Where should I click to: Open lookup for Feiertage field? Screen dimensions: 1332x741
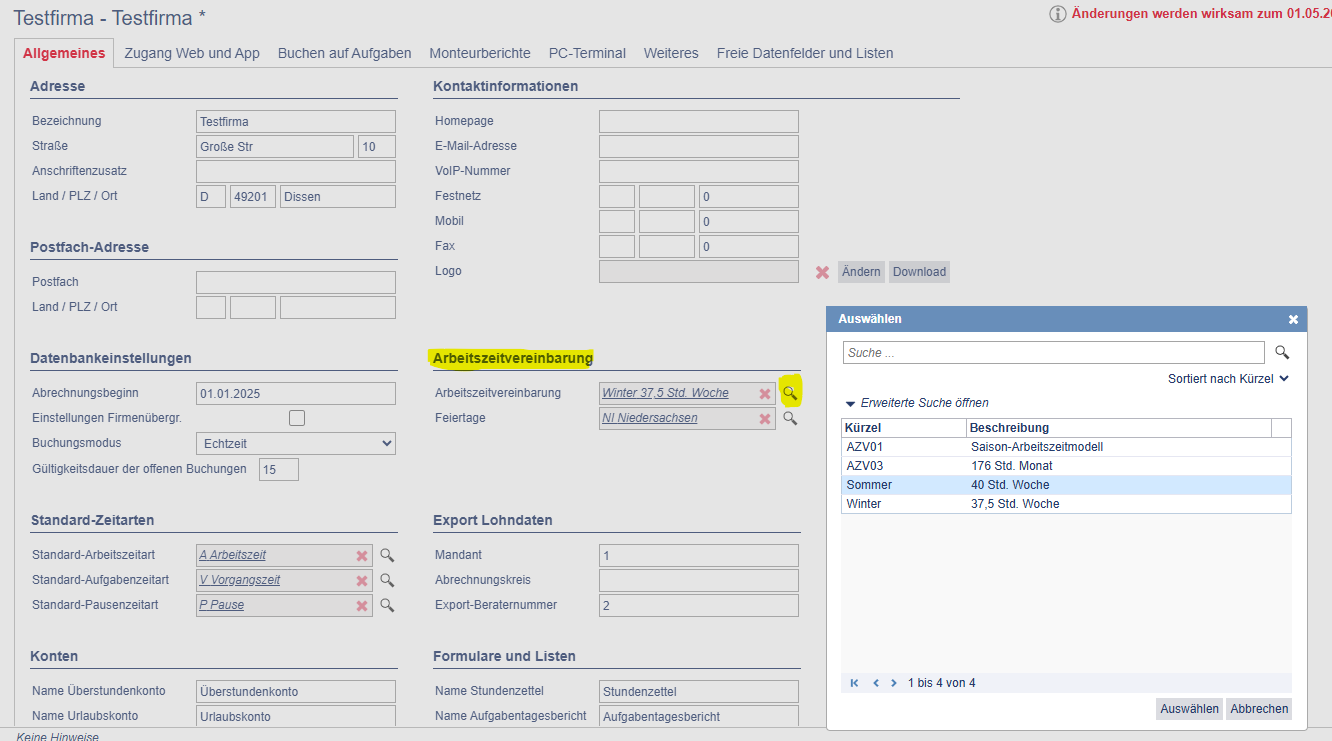click(790, 418)
